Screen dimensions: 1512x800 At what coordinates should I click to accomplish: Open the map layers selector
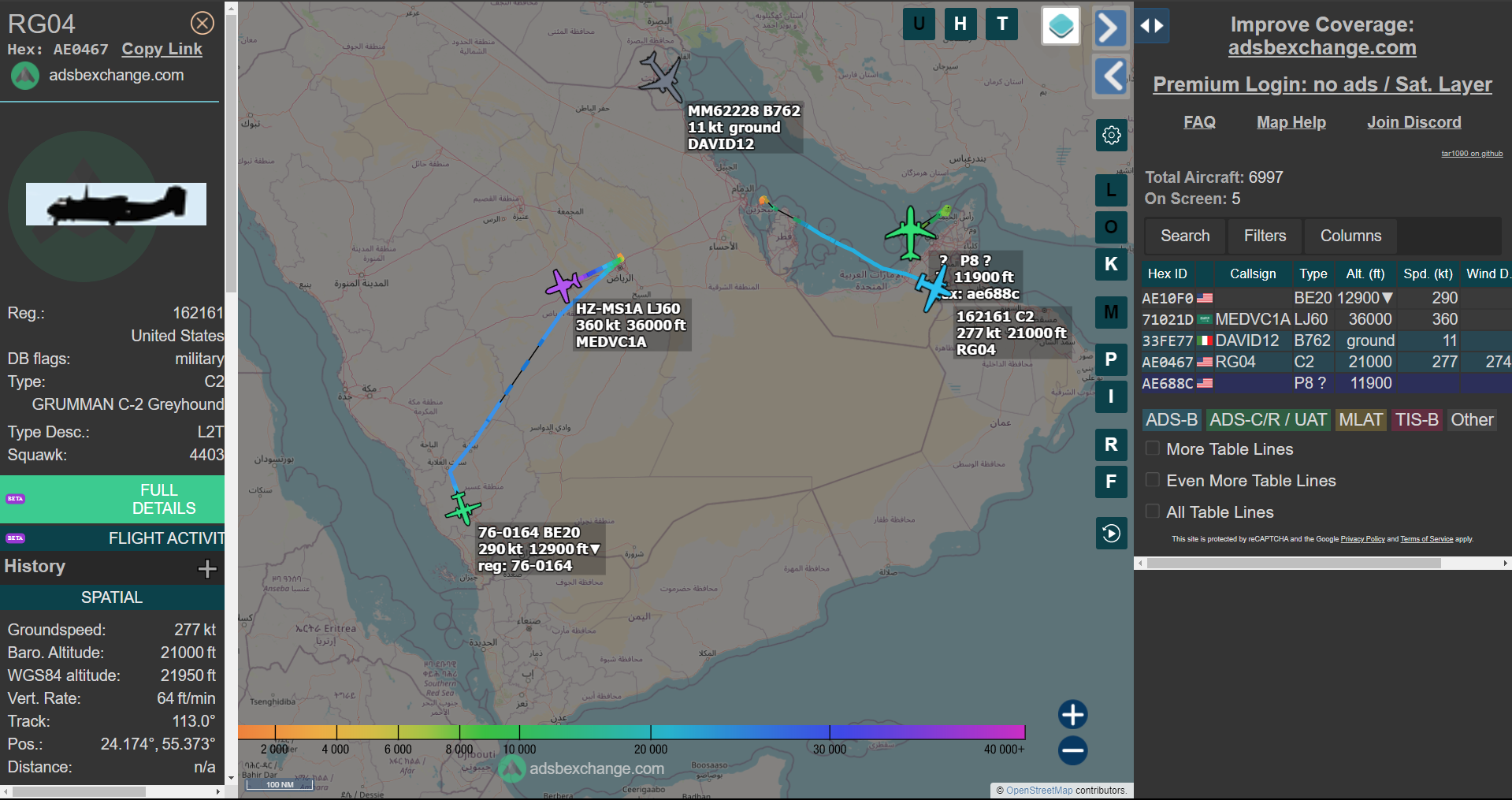click(1061, 26)
